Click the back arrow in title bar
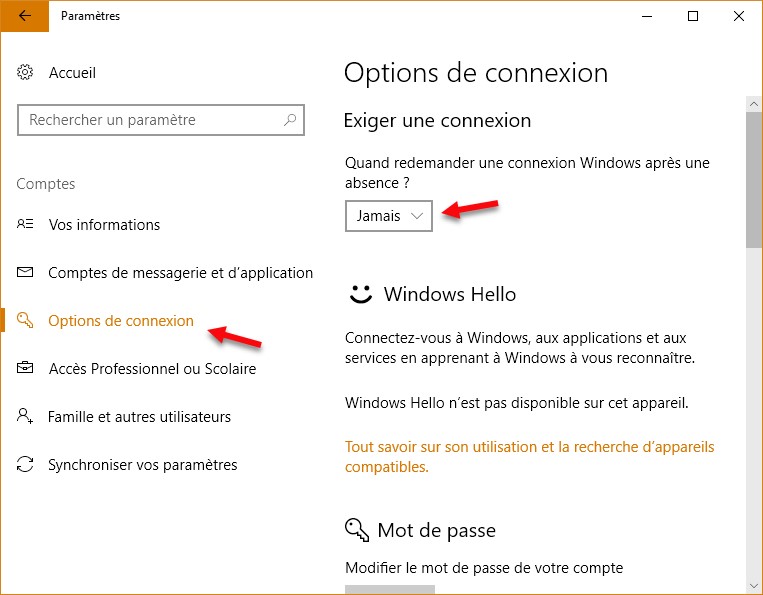This screenshot has width=763, height=595. [24, 16]
